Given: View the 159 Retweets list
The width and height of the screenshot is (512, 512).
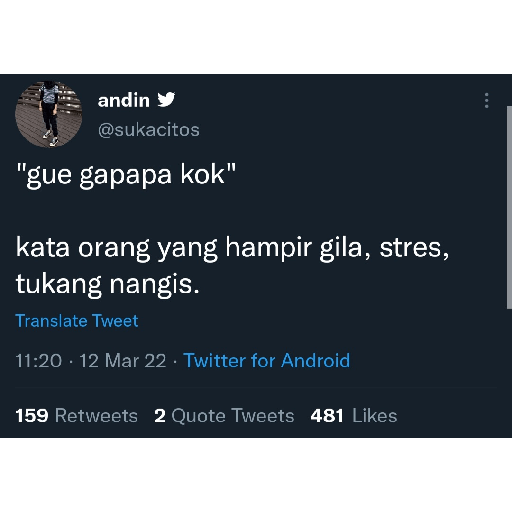Looking at the screenshot, I should pos(76,416).
